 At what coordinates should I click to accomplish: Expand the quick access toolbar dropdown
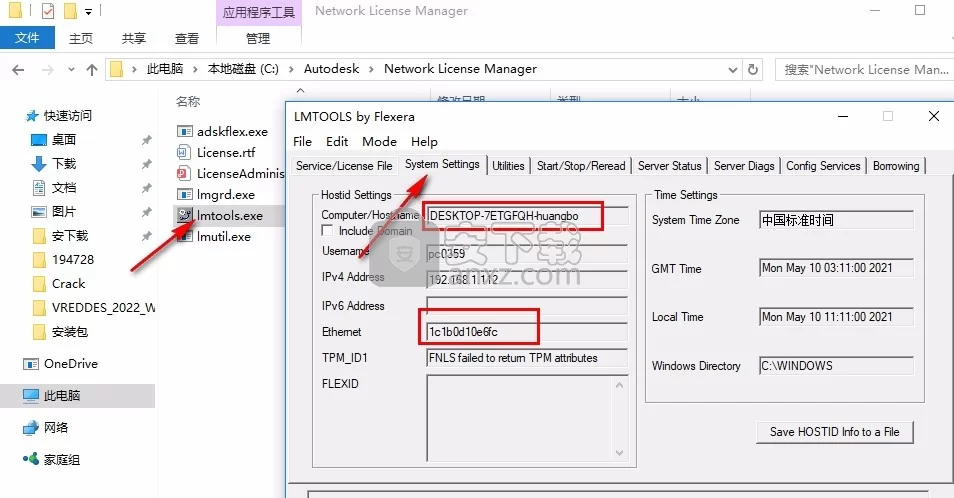pyautogui.click(x=88, y=12)
